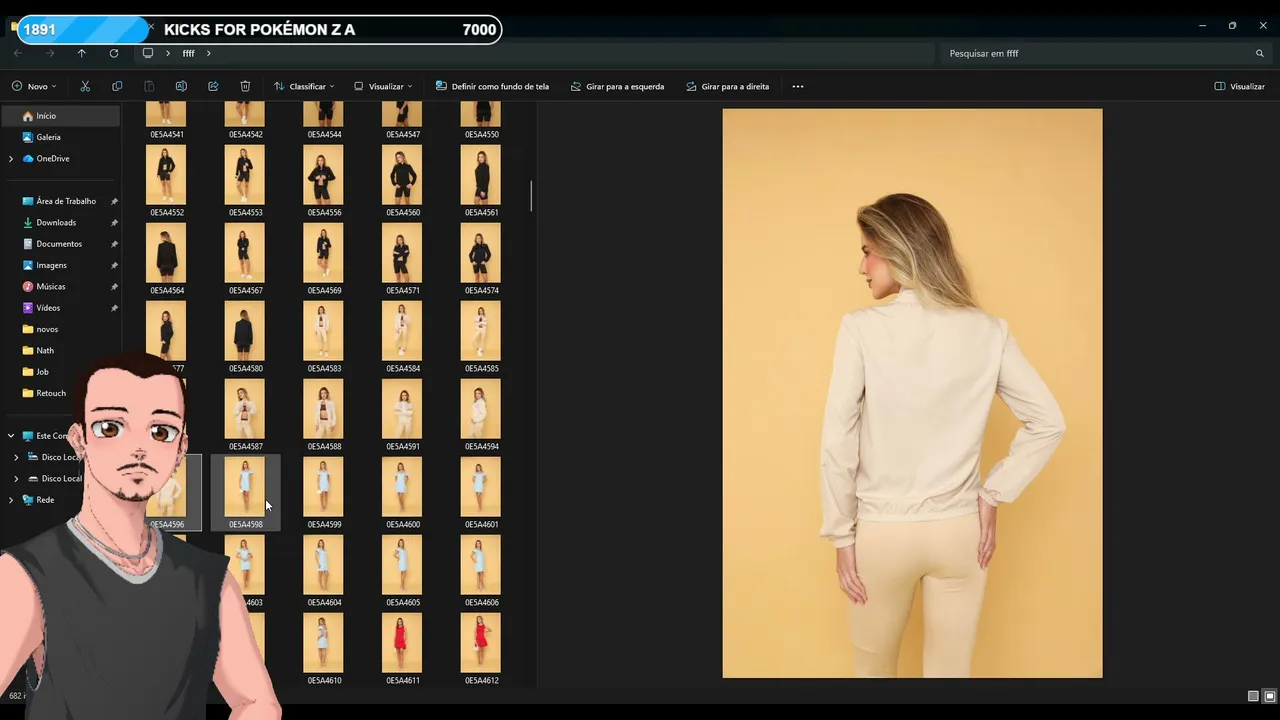Click the monitor icon in address bar
Screen dimensions: 1280x720
pos(148,53)
